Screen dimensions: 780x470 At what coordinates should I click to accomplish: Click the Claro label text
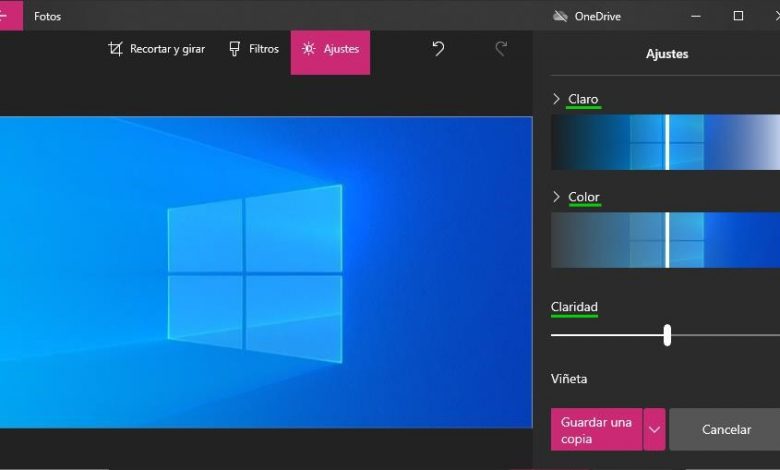tap(583, 99)
